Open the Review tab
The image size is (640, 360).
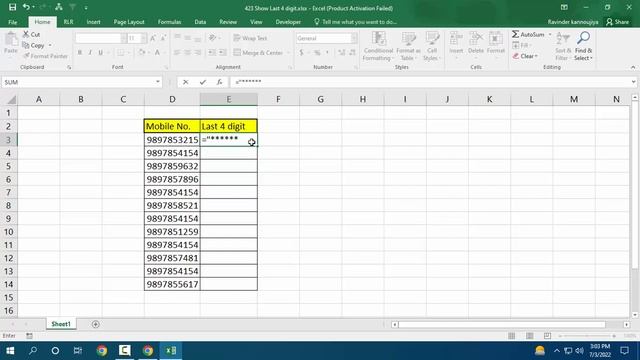coord(228,22)
